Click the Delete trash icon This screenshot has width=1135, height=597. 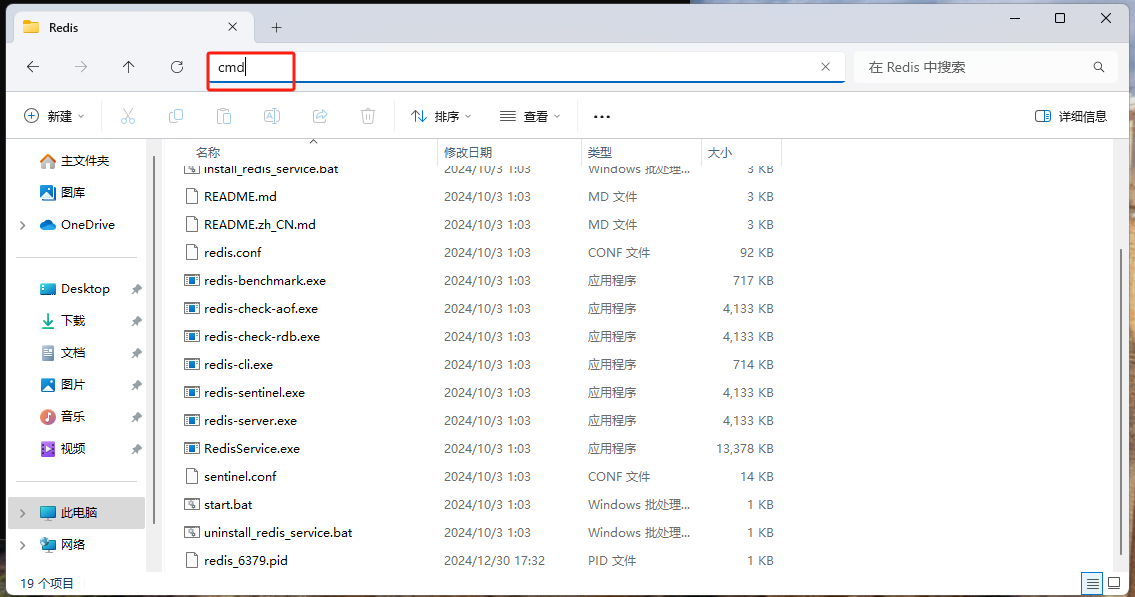(367, 116)
